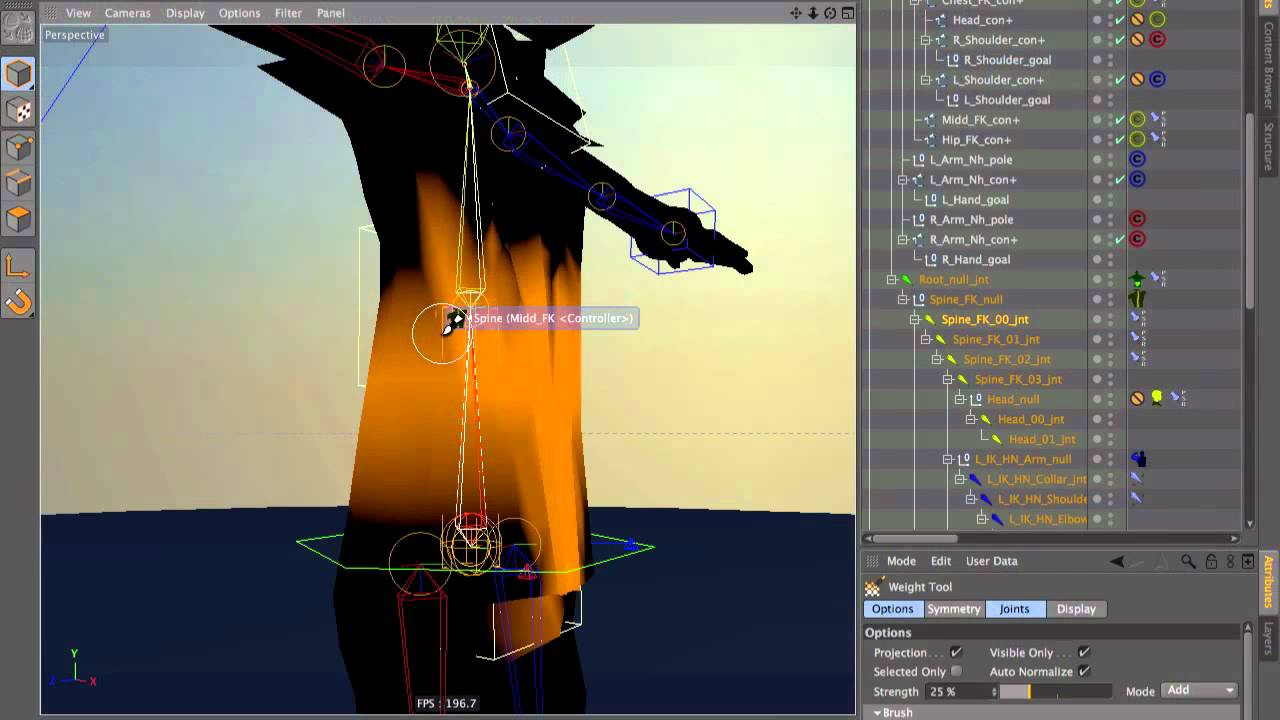1280x720 pixels.
Task: Click the protection tag on Head_con+
Action: pyautogui.click(x=1137, y=20)
